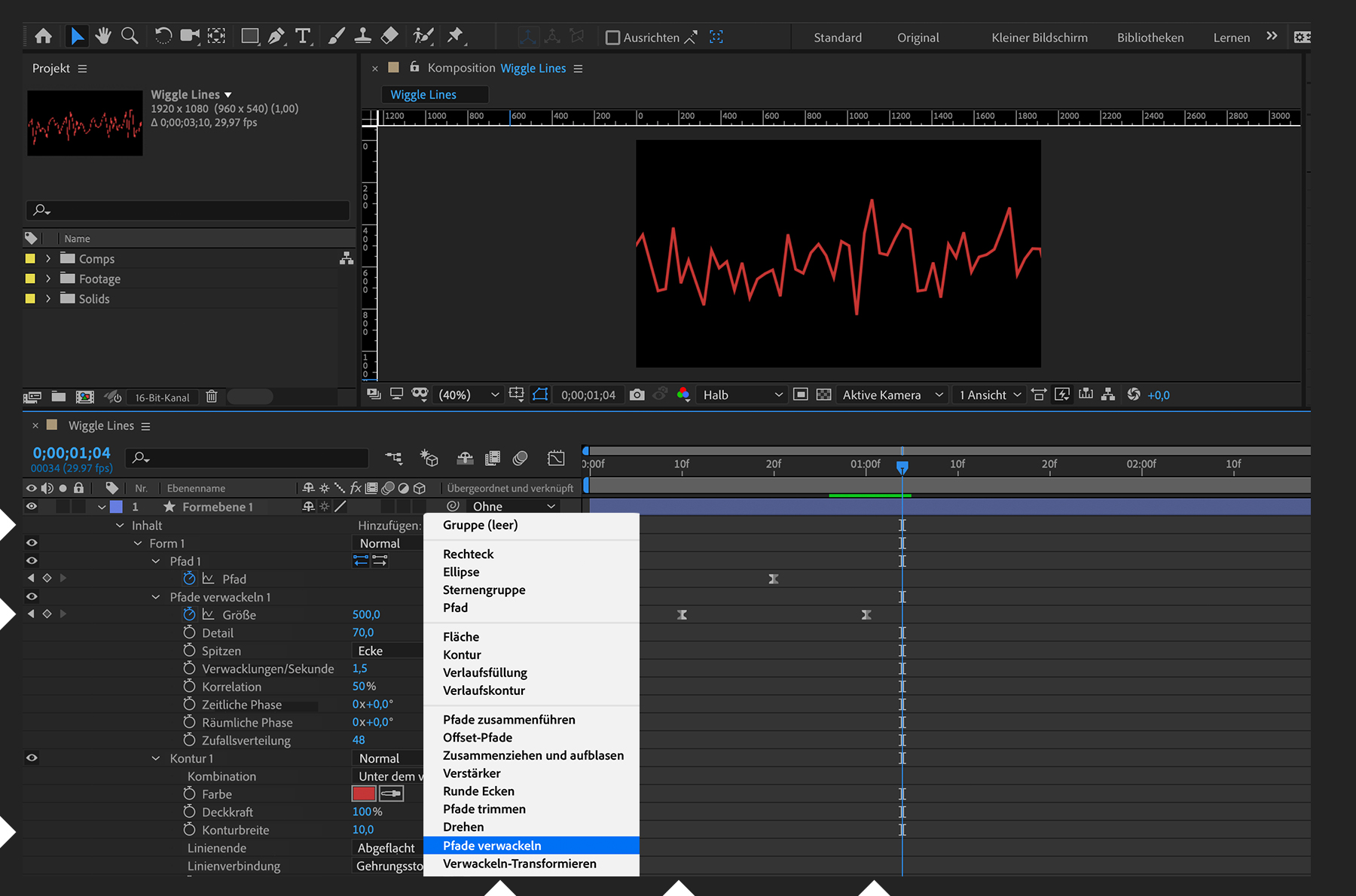The width and height of the screenshot is (1356, 896).
Task: Click the snapshot camera icon
Action: (x=637, y=395)
